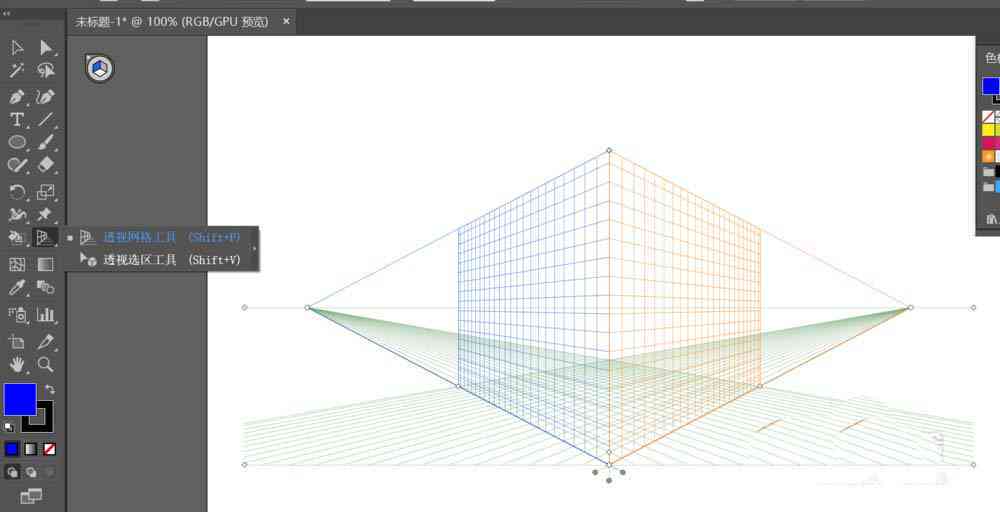1000x512 pixels.
Task: Set fill mode to Gradient
Action: point(31,450)
